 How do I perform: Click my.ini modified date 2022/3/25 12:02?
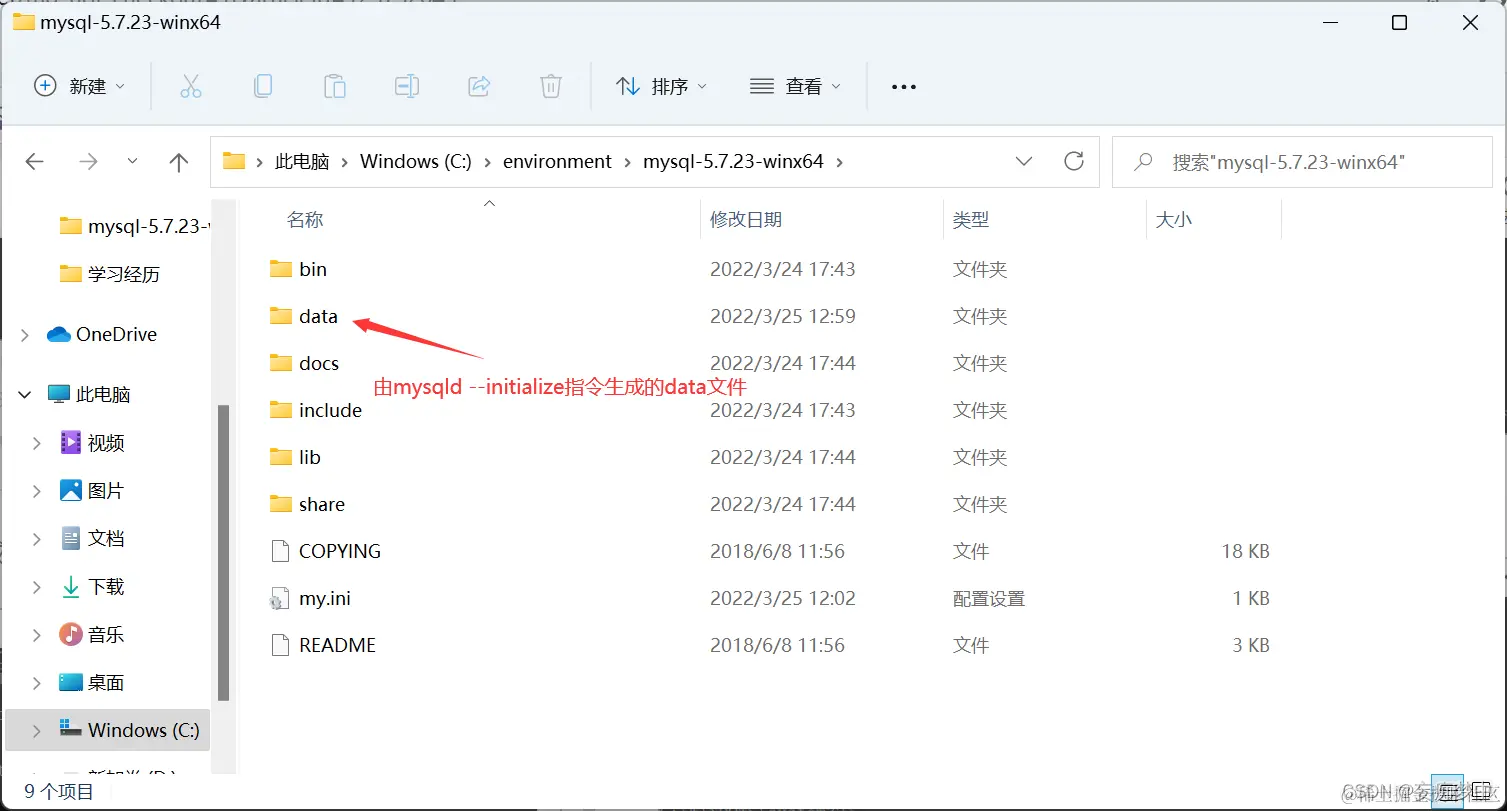[x=782, y=598]
